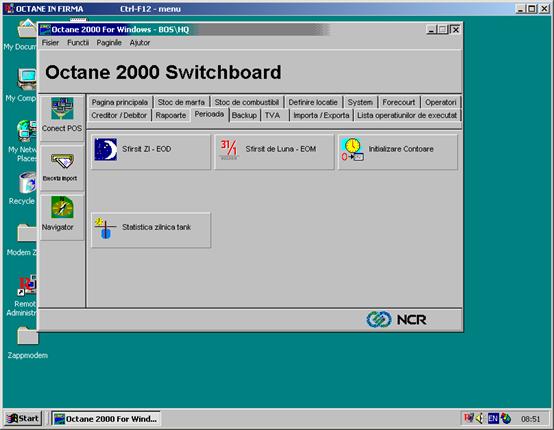The width and height of the screenshot is (554, 430).
Task: Click the Start button
Action: point(23,418)
